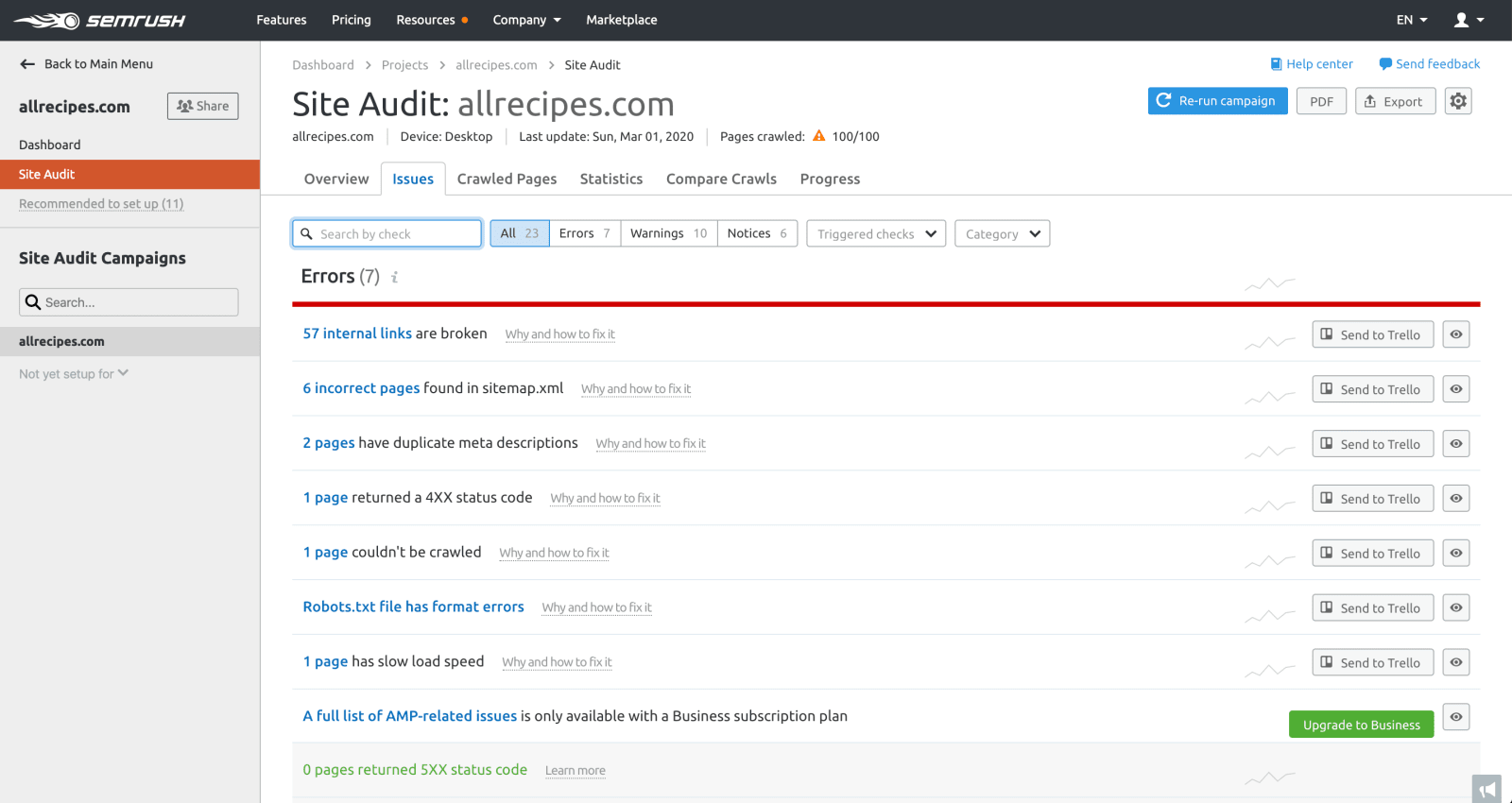The width and height of the screenshot is (1512, 803).
Task: Send 57 internal links issue to Trello
Action: (1373, 334)
